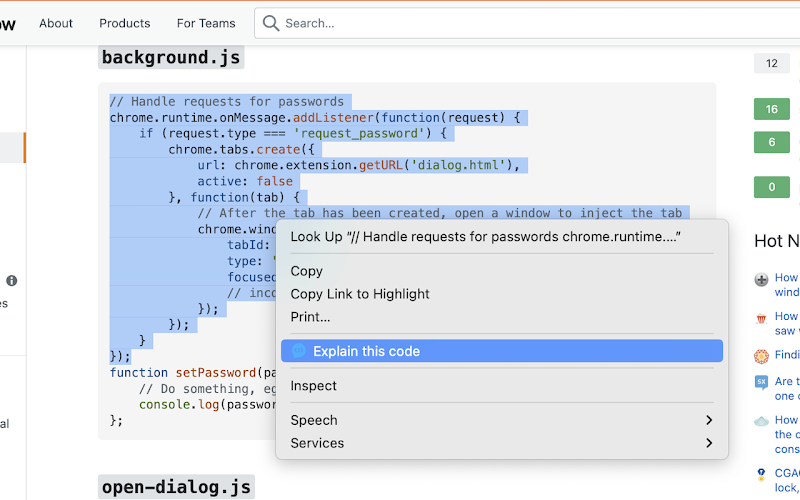Click the plus site icon in Hot Network list
The width and height of the screenshot is (800, 500).
pyautogui.click(x=761, y=280)
